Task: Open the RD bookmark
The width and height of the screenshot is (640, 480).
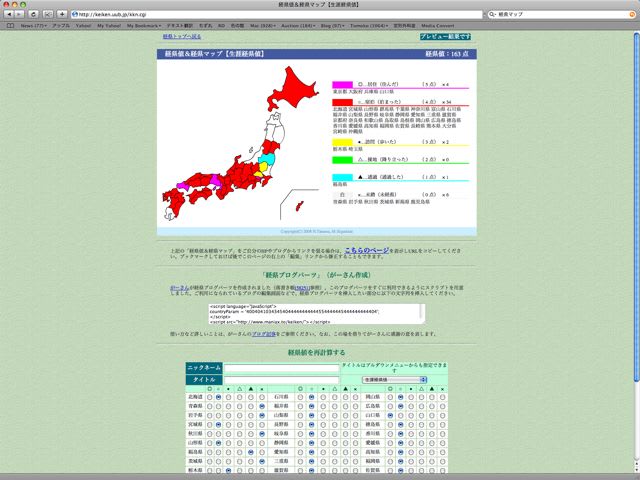Action: [221, 26]
